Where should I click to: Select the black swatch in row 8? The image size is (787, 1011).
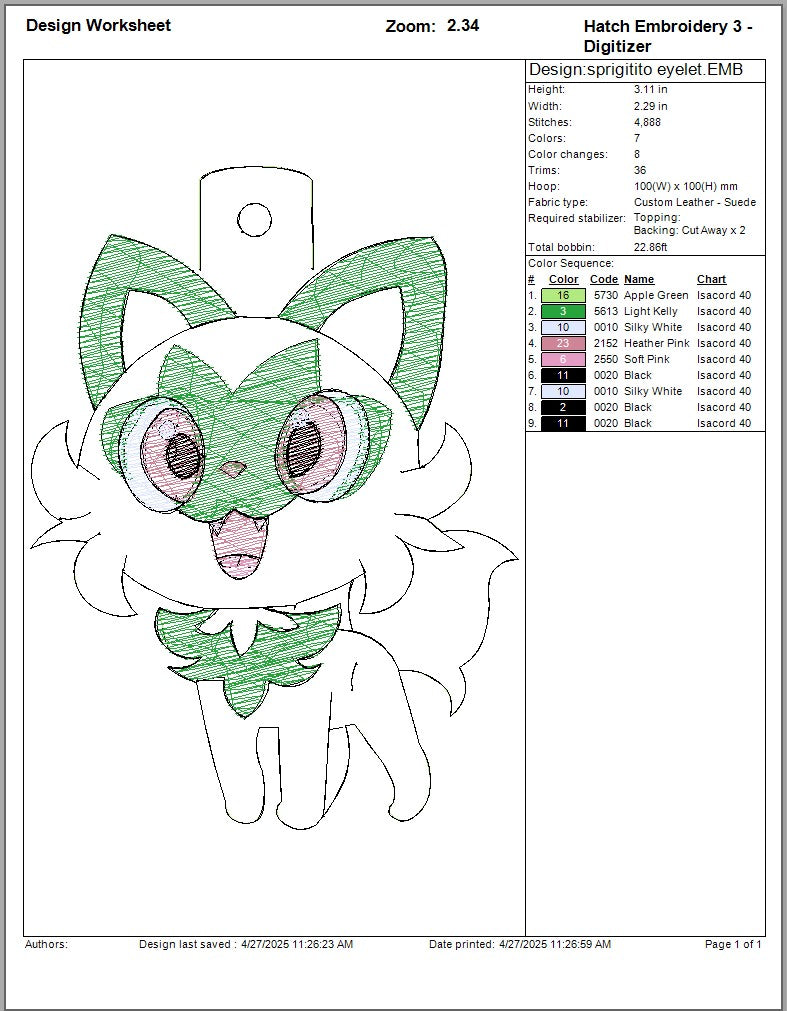pyautogui.click(x=563, y=407)
